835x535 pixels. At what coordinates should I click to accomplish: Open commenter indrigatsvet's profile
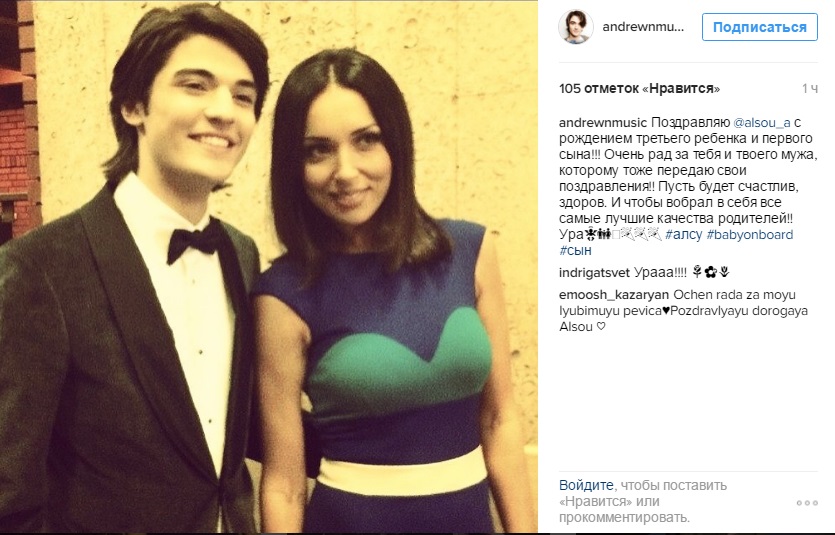tap(594, 273)
